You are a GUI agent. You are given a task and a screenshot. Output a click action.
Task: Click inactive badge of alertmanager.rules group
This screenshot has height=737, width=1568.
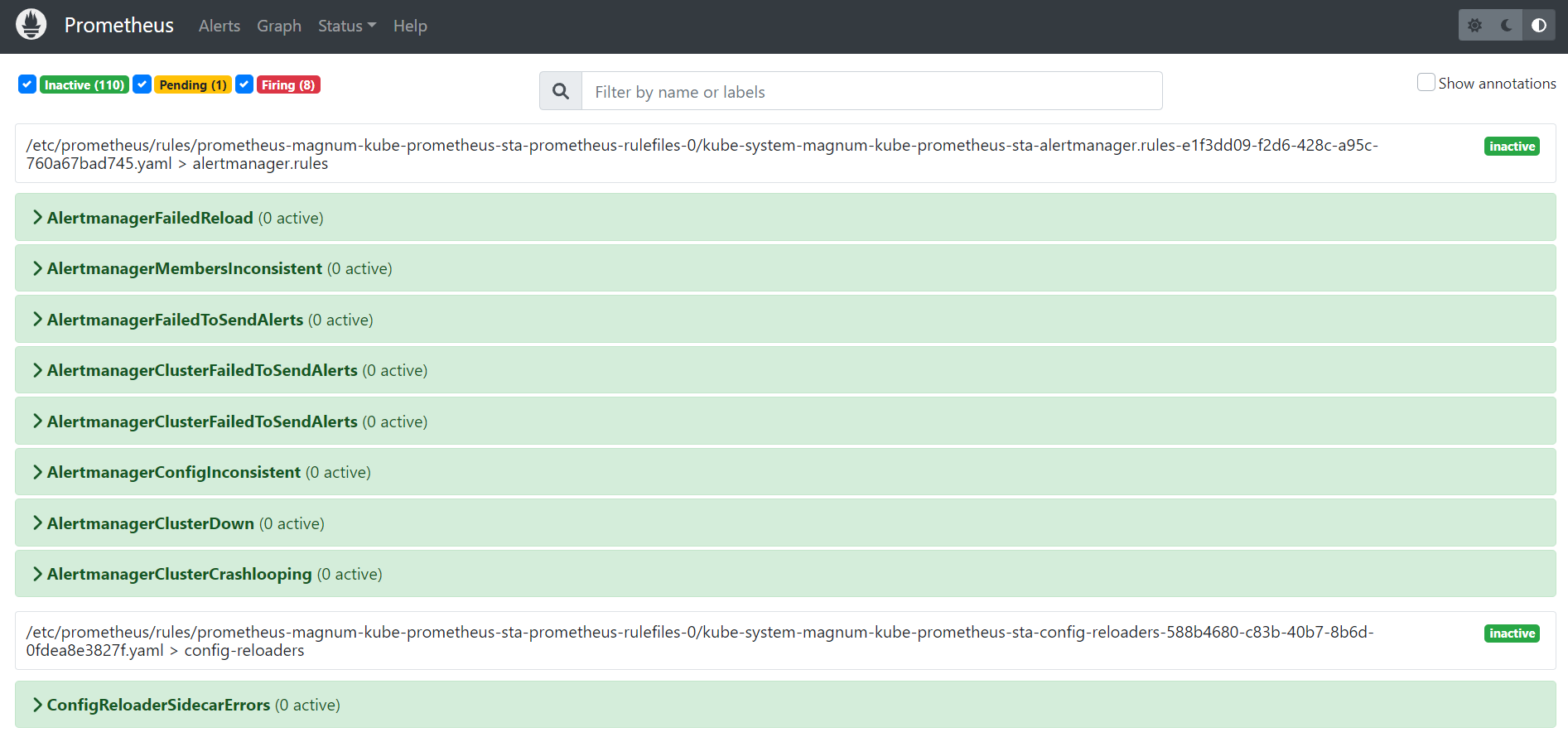pos(1512,147)
